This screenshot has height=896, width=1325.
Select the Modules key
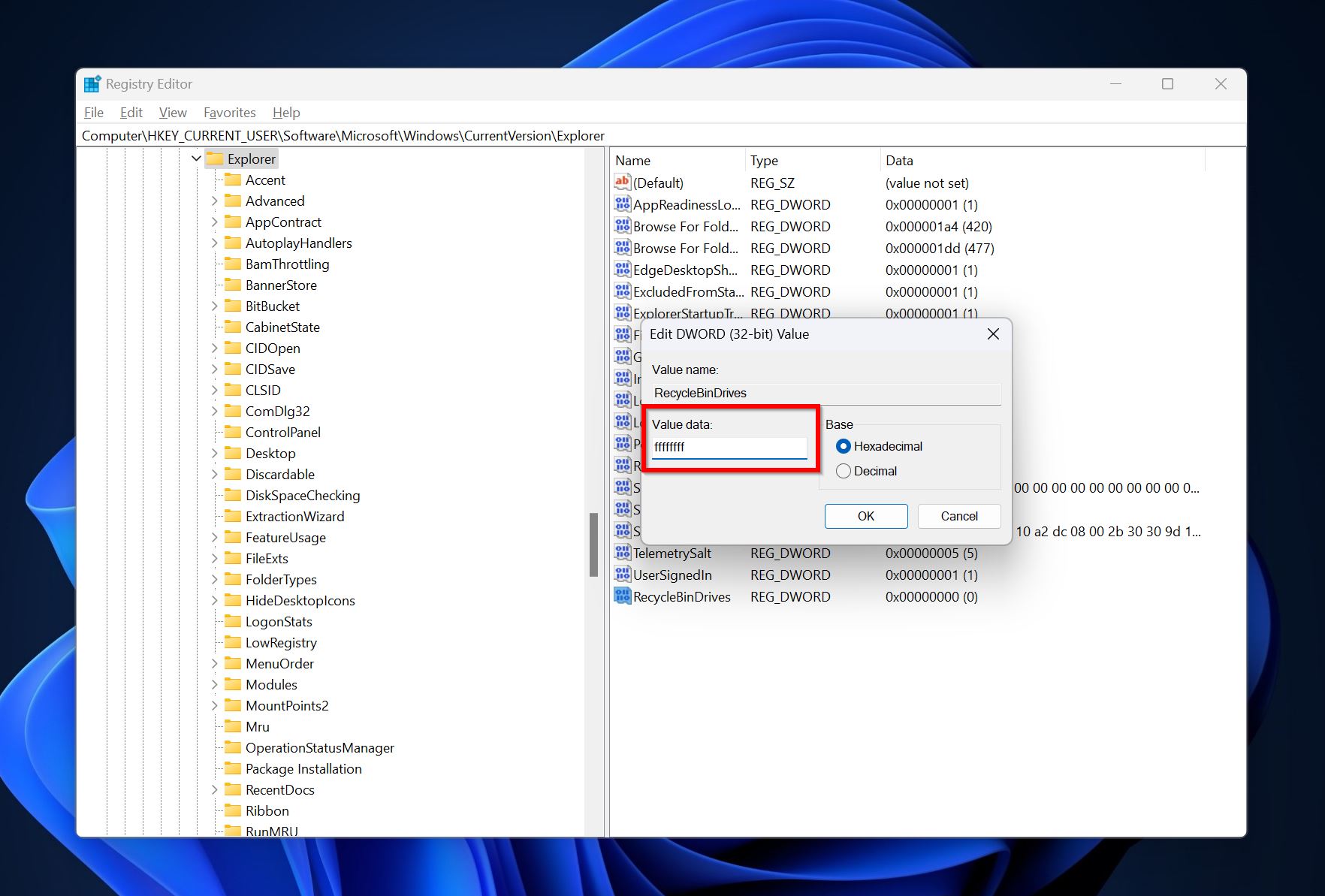point(271,684)
